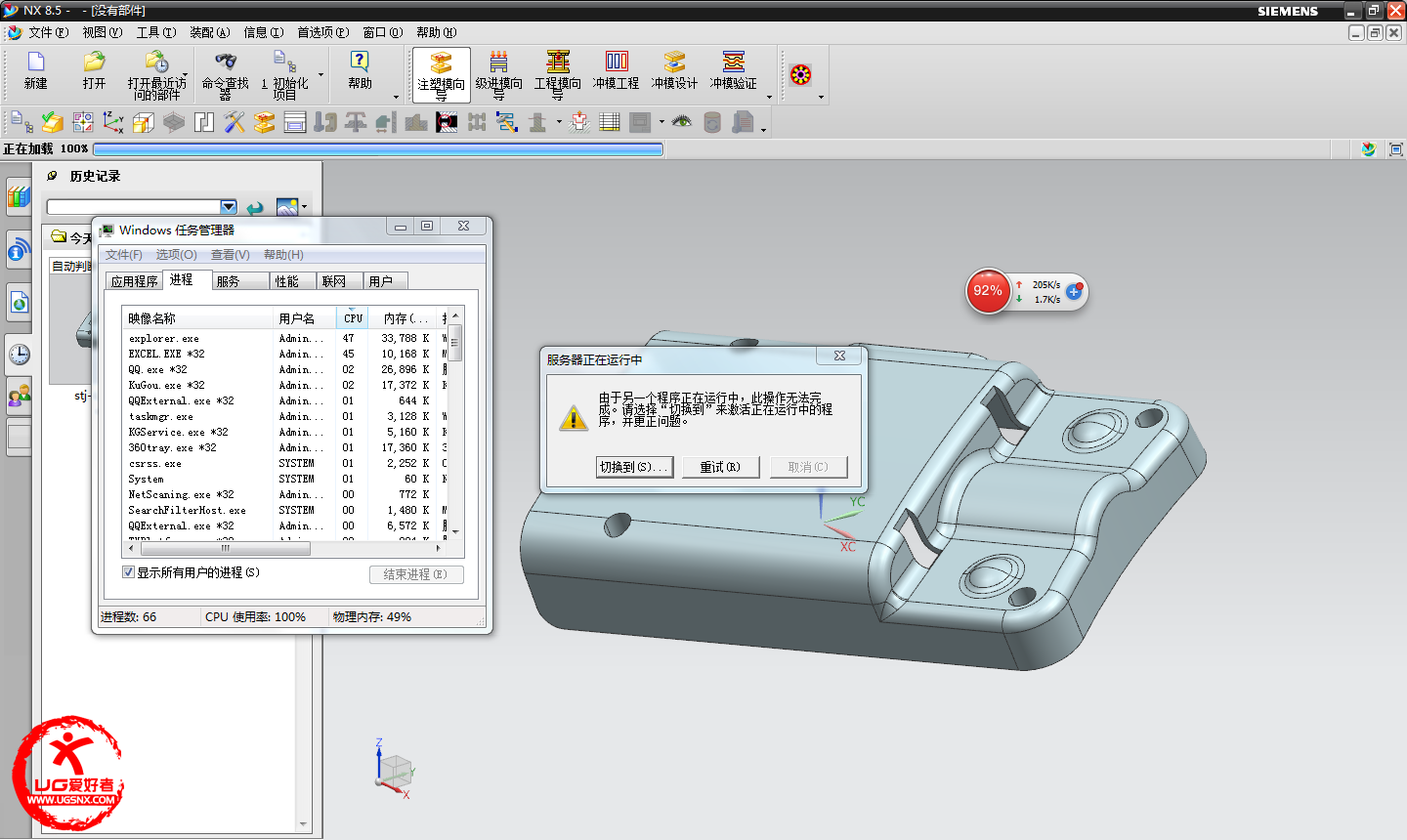The width and height of the screenshot is (1407, 840).
Task: Click the 初始化项目 icon
Action: 284,75
